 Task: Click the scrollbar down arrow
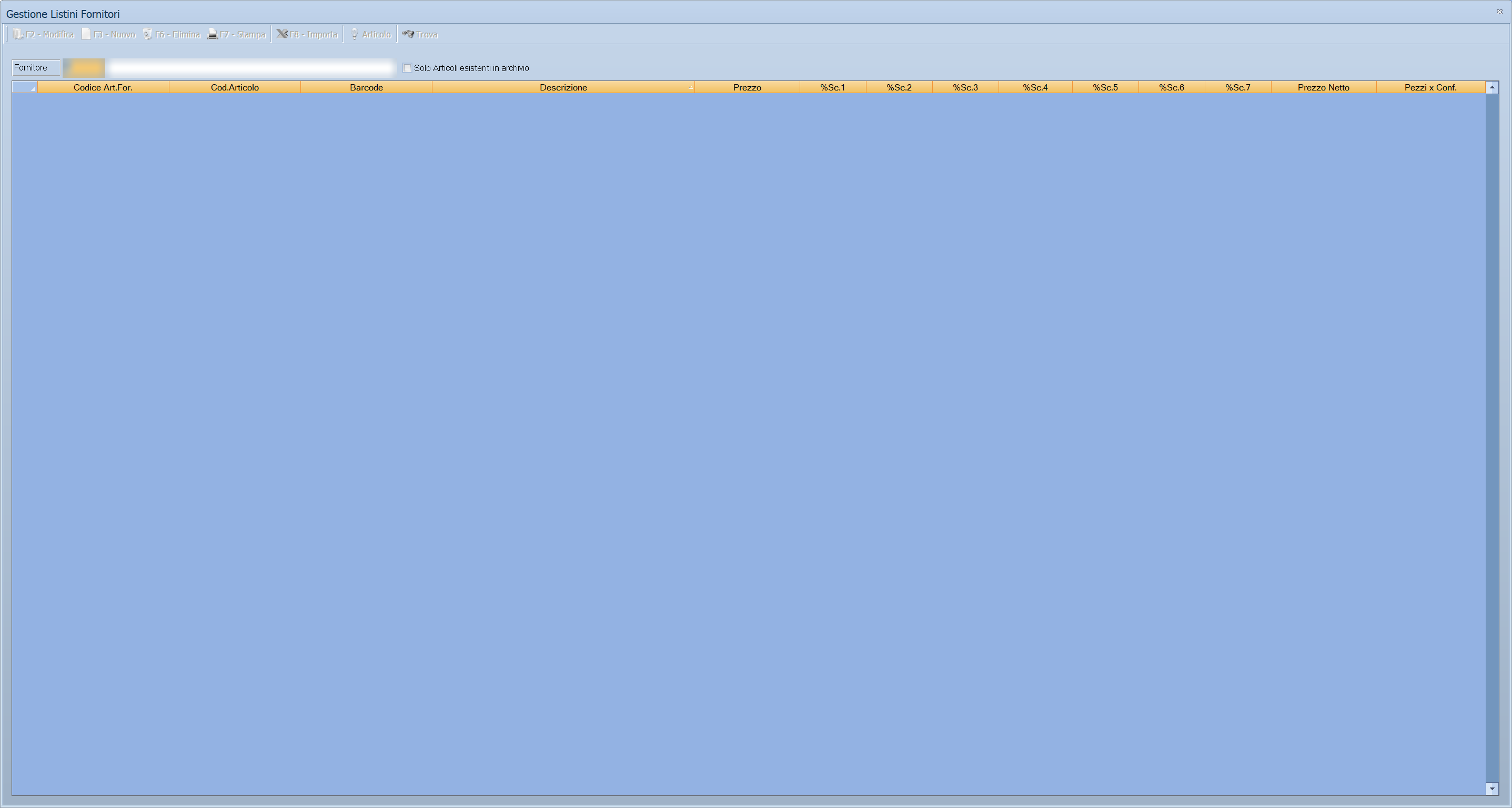pyautogui.click(x=1492, y=789)
